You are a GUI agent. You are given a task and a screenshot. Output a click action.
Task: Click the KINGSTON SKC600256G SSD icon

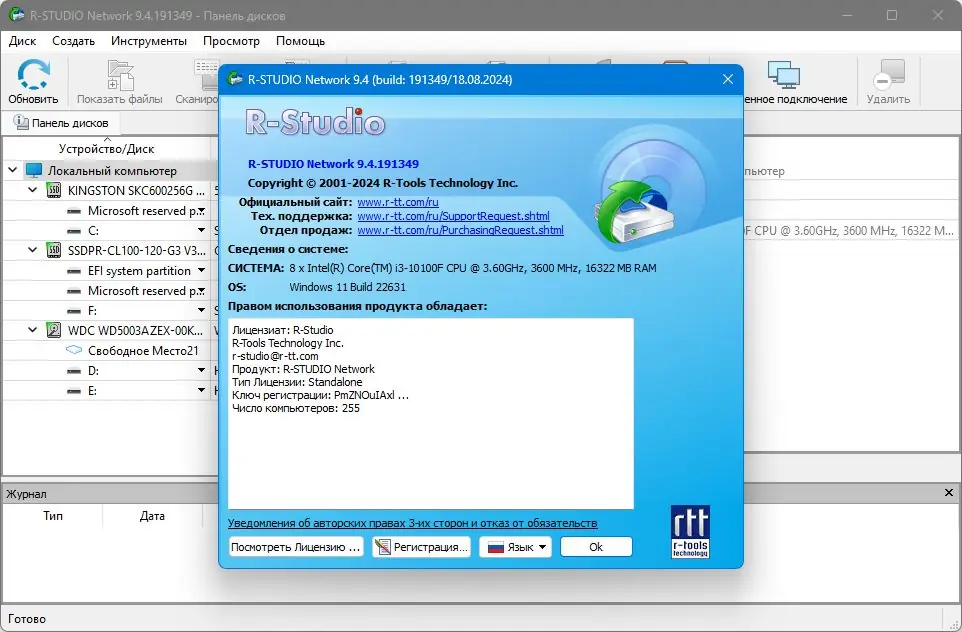54,190
